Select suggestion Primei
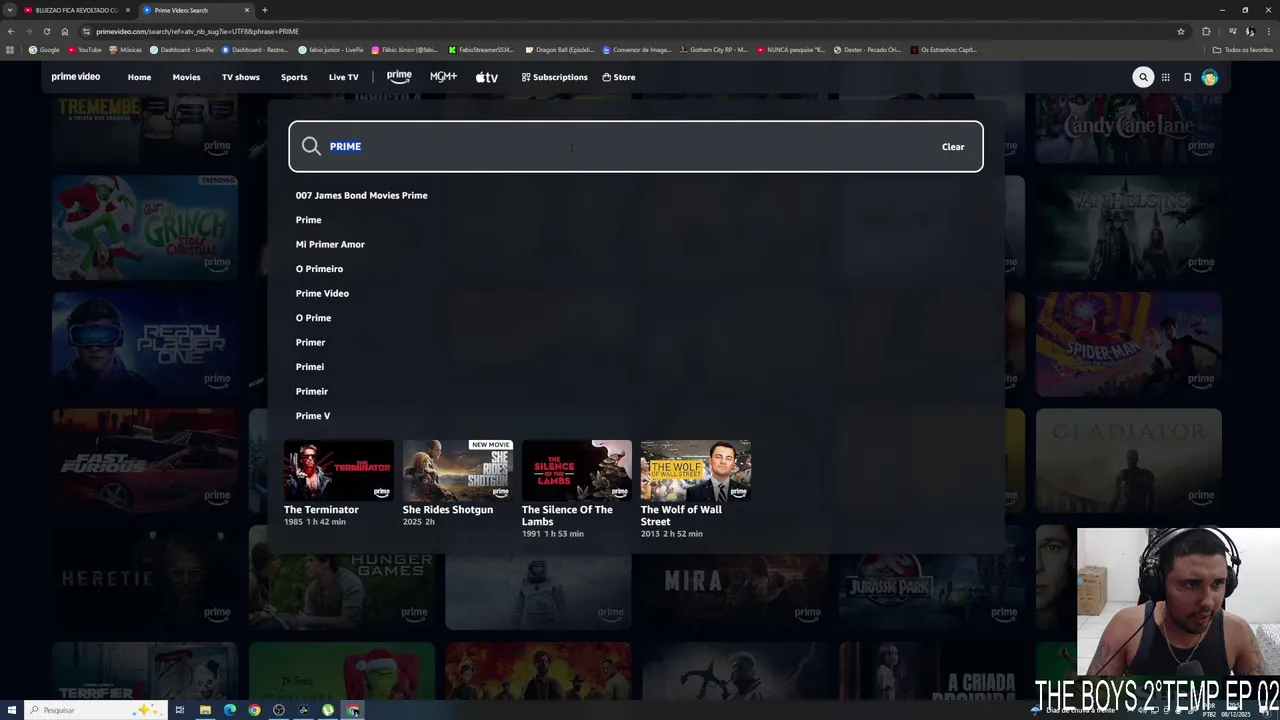 [310, 367]
